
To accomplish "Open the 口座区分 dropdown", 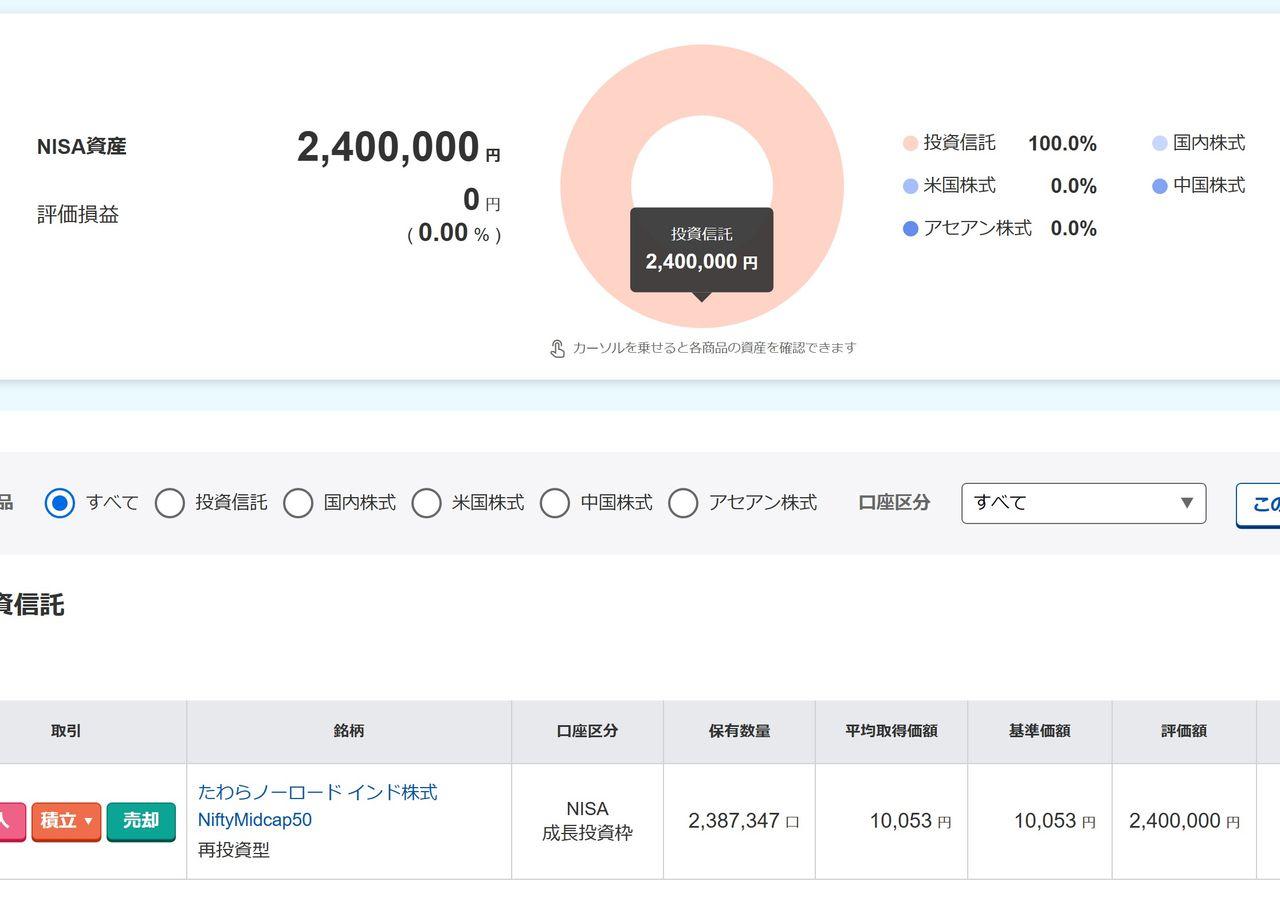I will tap(1083, 503).
